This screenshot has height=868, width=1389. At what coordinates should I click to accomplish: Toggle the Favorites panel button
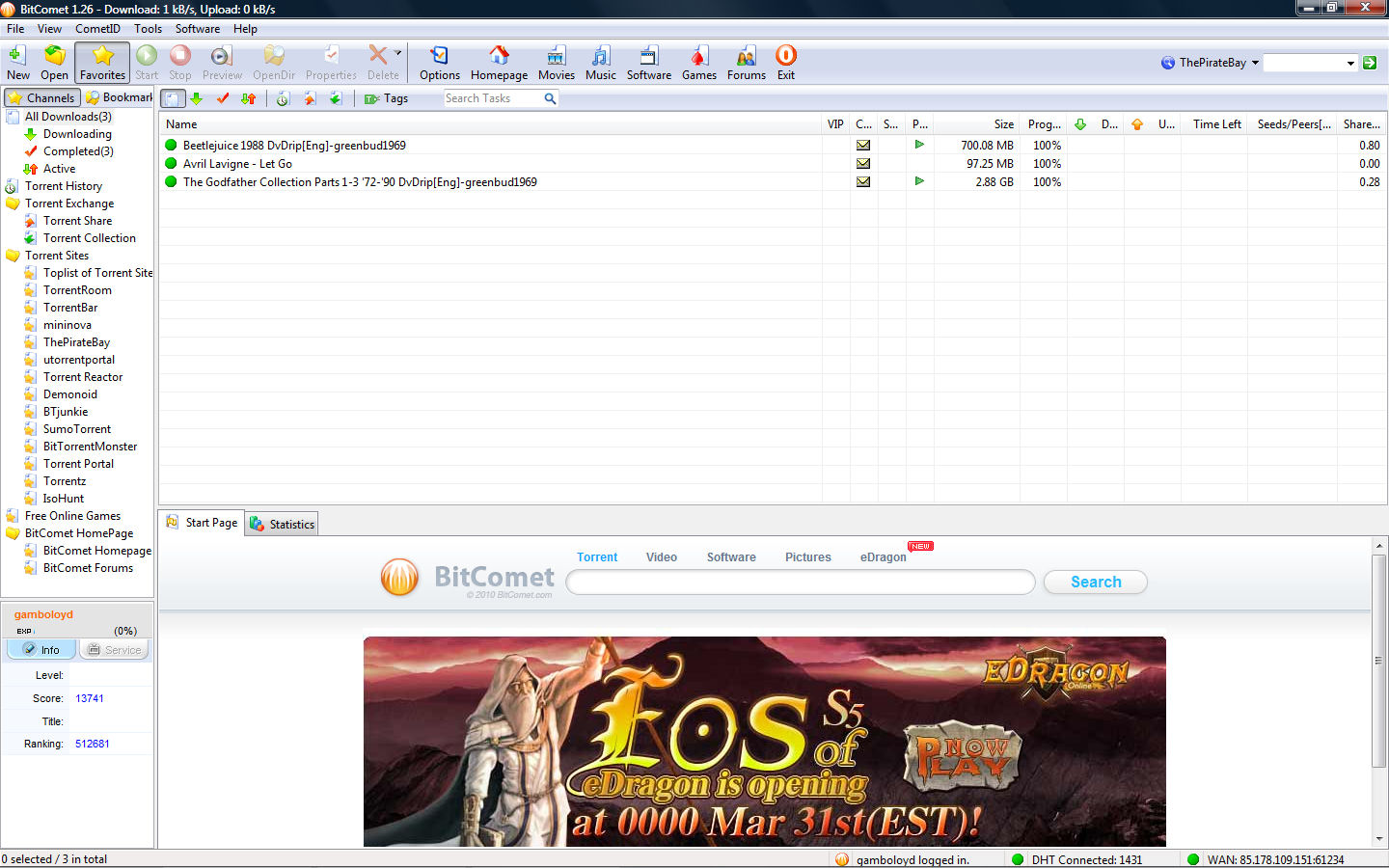pyautogui.click(x=102, y=62)
